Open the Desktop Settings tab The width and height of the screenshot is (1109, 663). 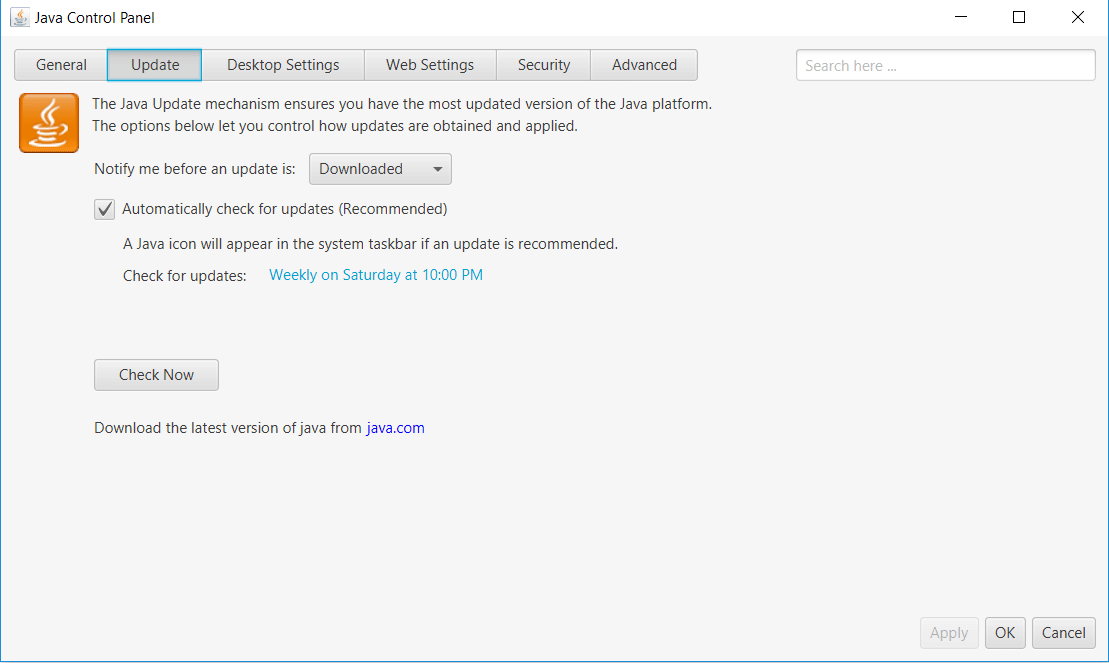click(283, 64)
